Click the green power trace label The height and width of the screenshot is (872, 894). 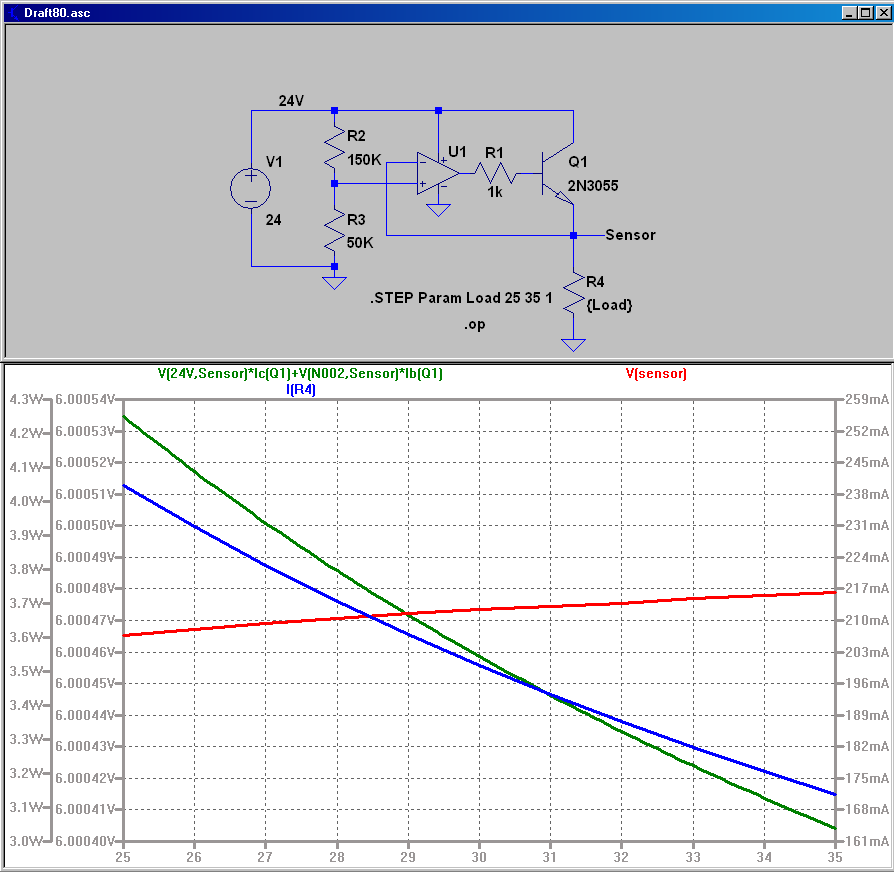[x=300, y=374]
